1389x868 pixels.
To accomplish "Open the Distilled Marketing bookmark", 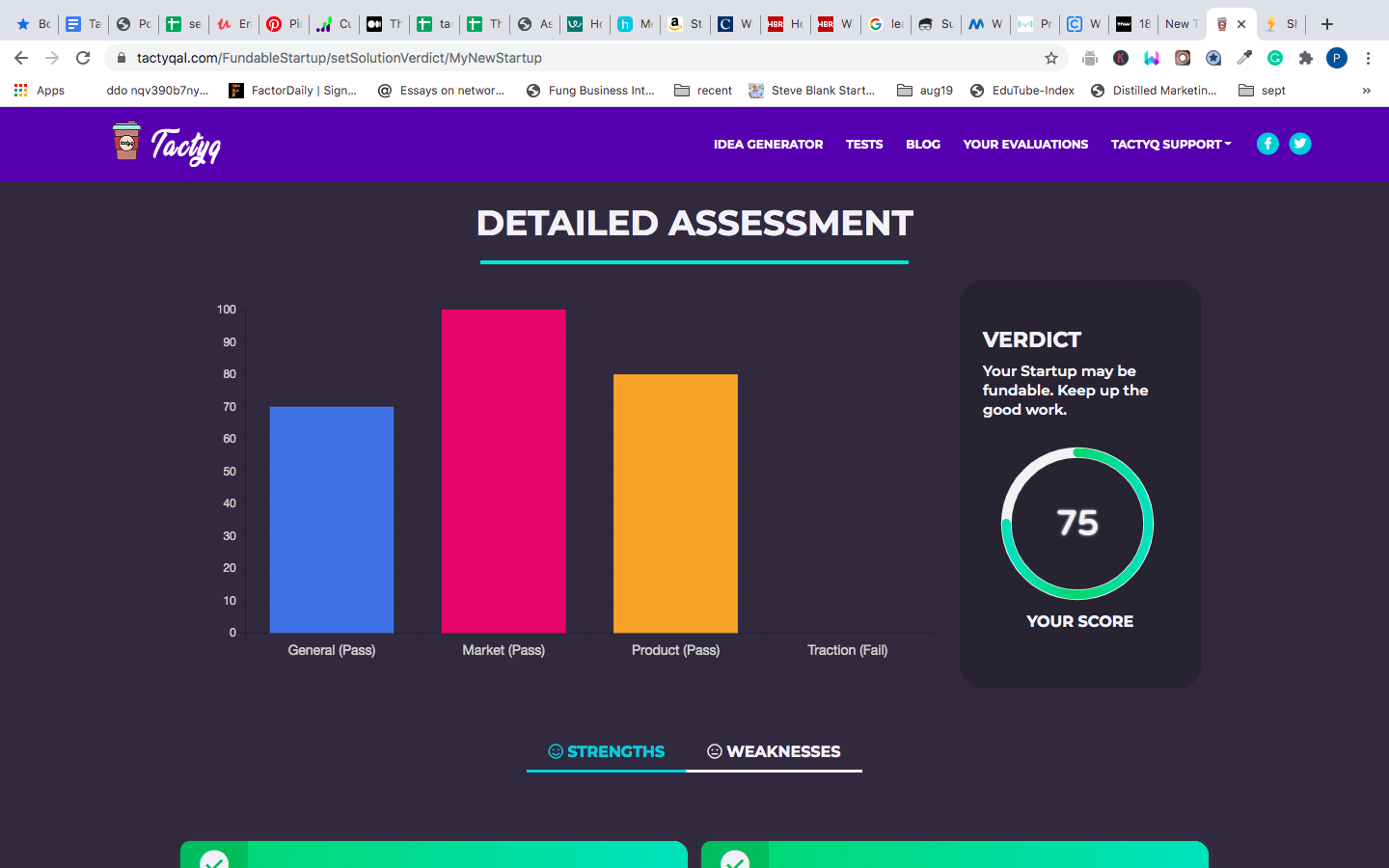I will [x=1154, y=91].
